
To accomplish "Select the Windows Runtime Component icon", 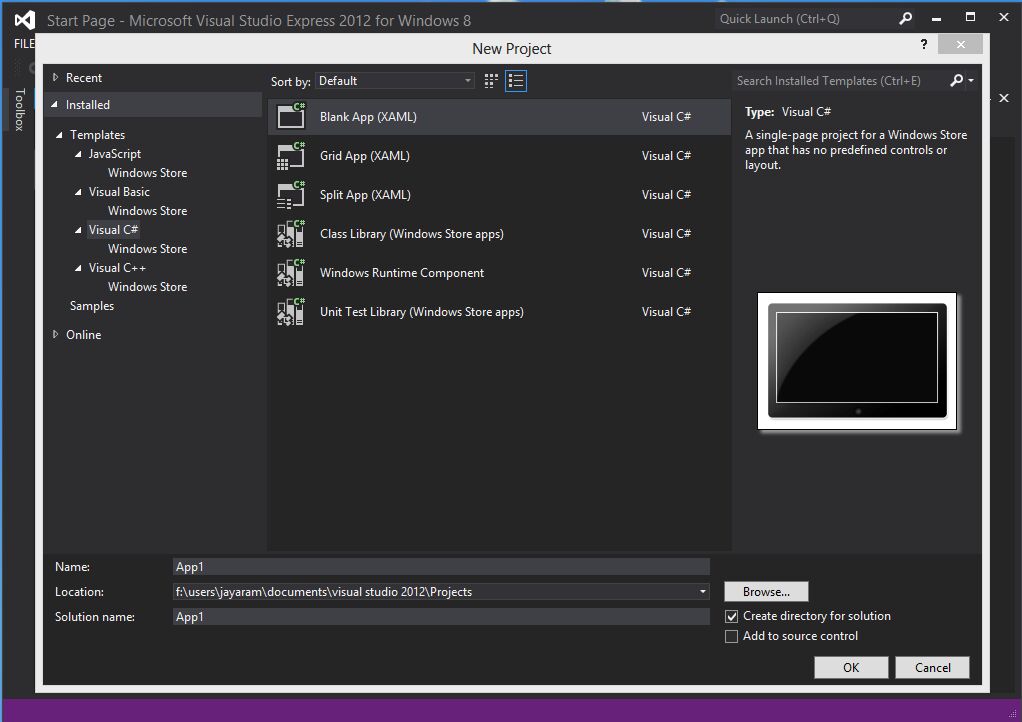I will 291,273.
